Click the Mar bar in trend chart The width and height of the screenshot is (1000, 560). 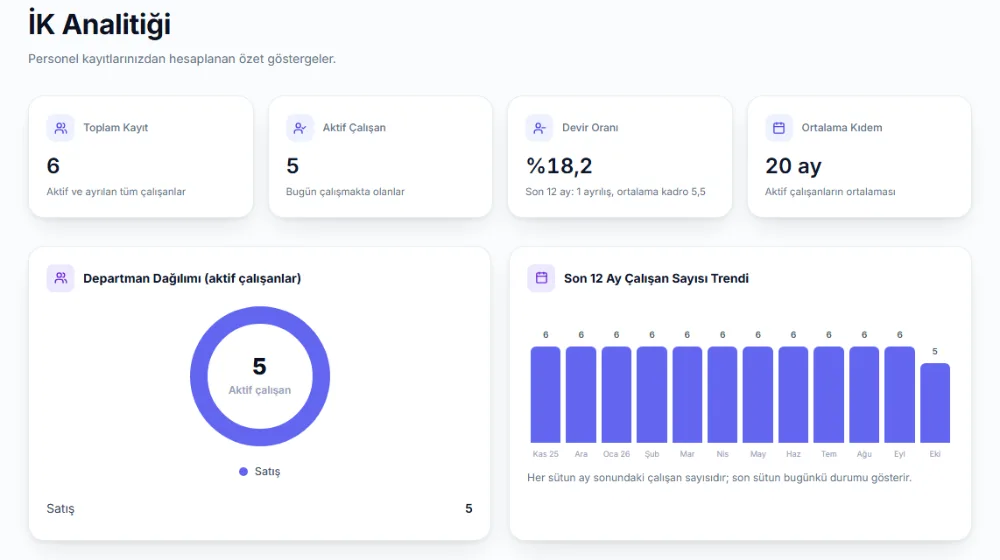pos(687,395)
